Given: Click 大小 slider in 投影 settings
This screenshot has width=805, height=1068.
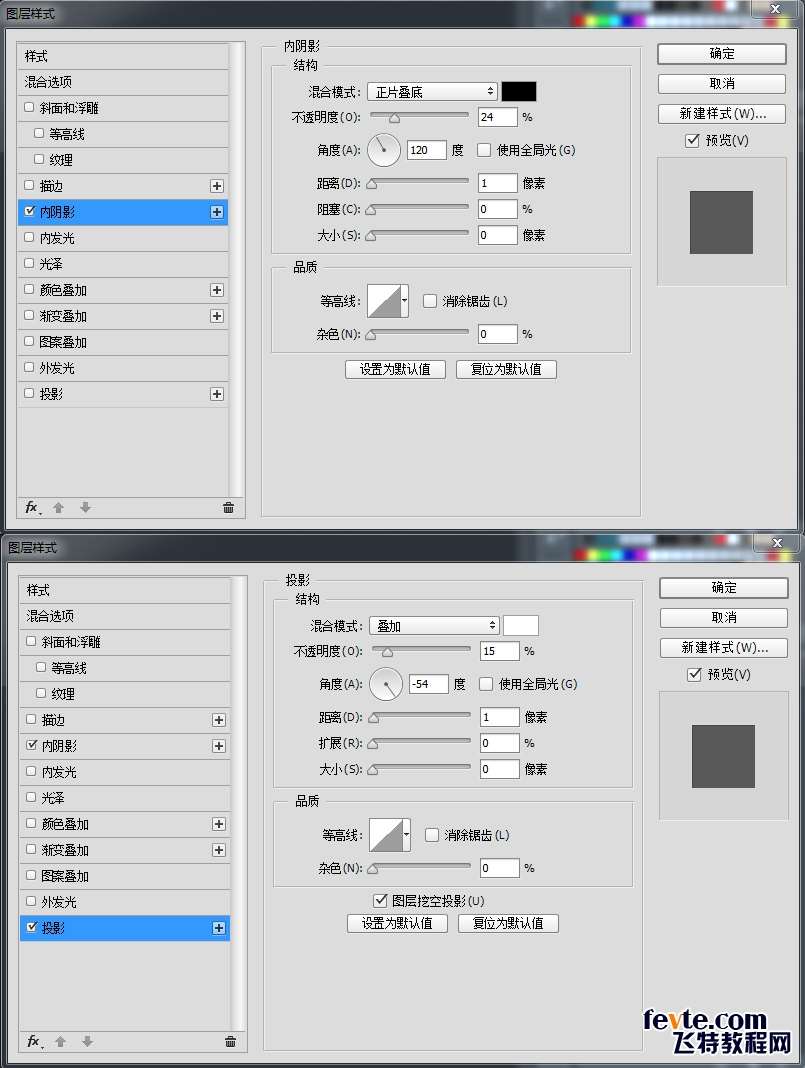Looking at the screenshot, I should [x=420, y=768].
